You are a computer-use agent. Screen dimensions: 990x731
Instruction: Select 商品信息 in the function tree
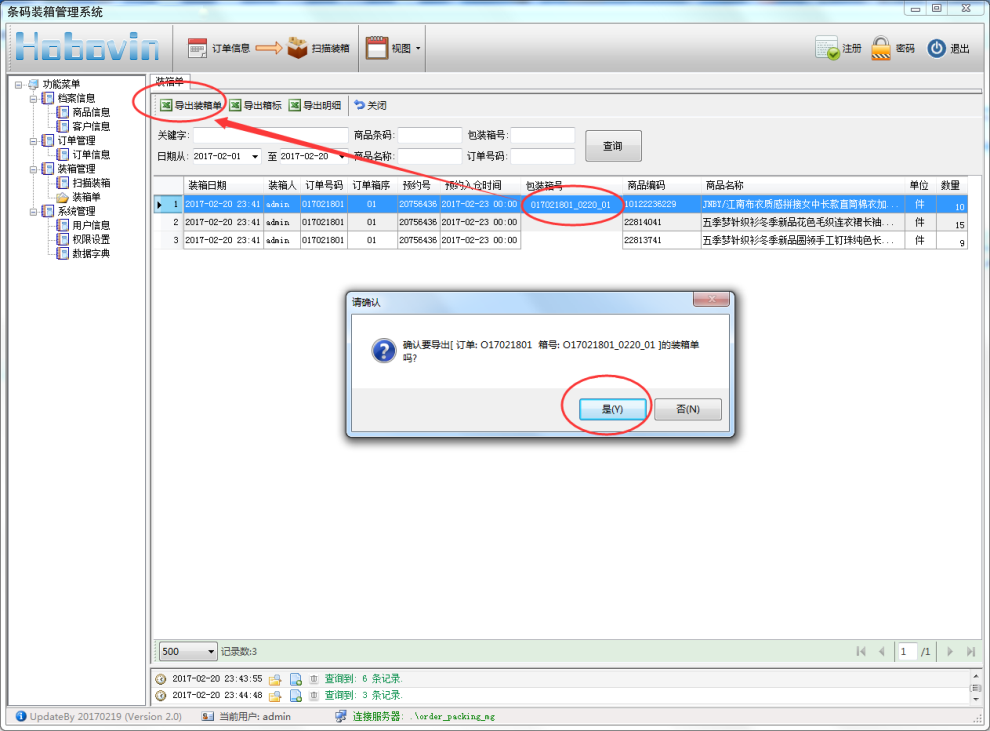pyautogui.click(x=90, y=113)
